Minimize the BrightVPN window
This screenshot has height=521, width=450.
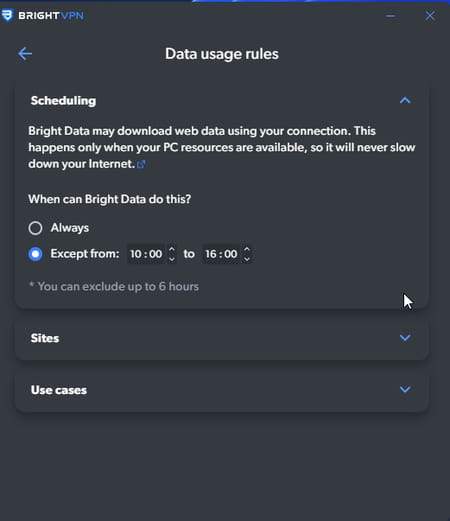[390, 16]
